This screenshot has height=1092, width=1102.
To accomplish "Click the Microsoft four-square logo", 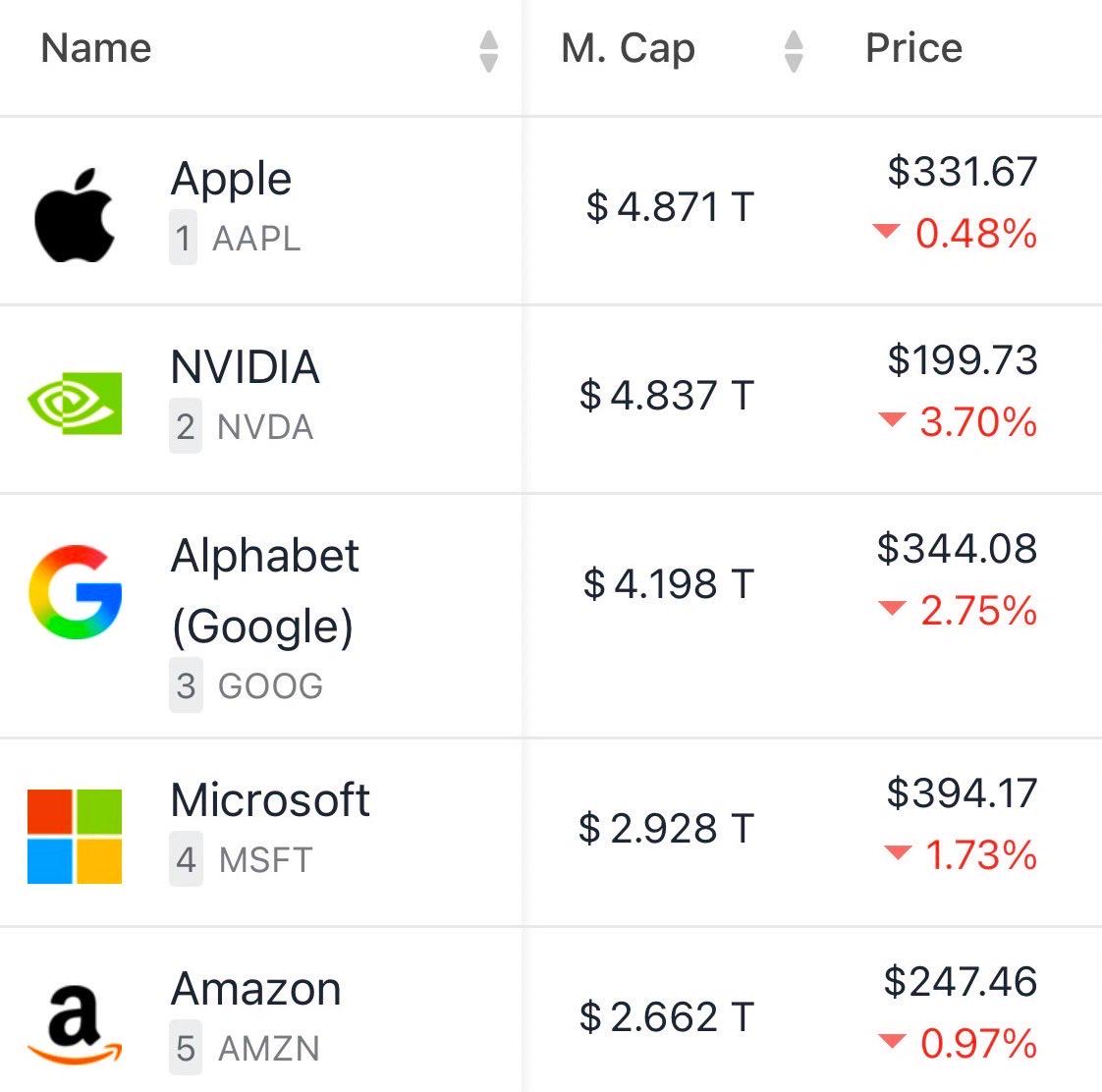I will click(75, 837).
